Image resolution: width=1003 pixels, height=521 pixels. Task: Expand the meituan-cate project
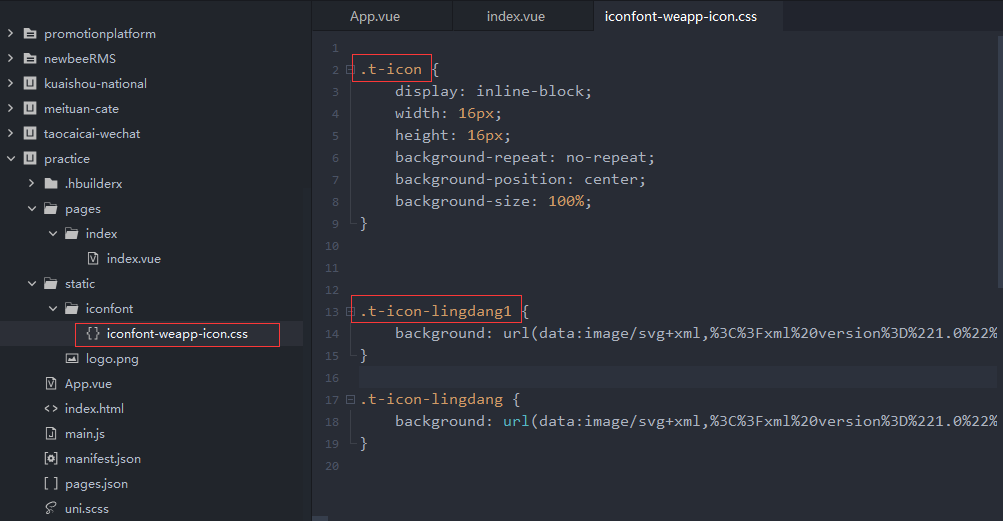coord(10,108)
